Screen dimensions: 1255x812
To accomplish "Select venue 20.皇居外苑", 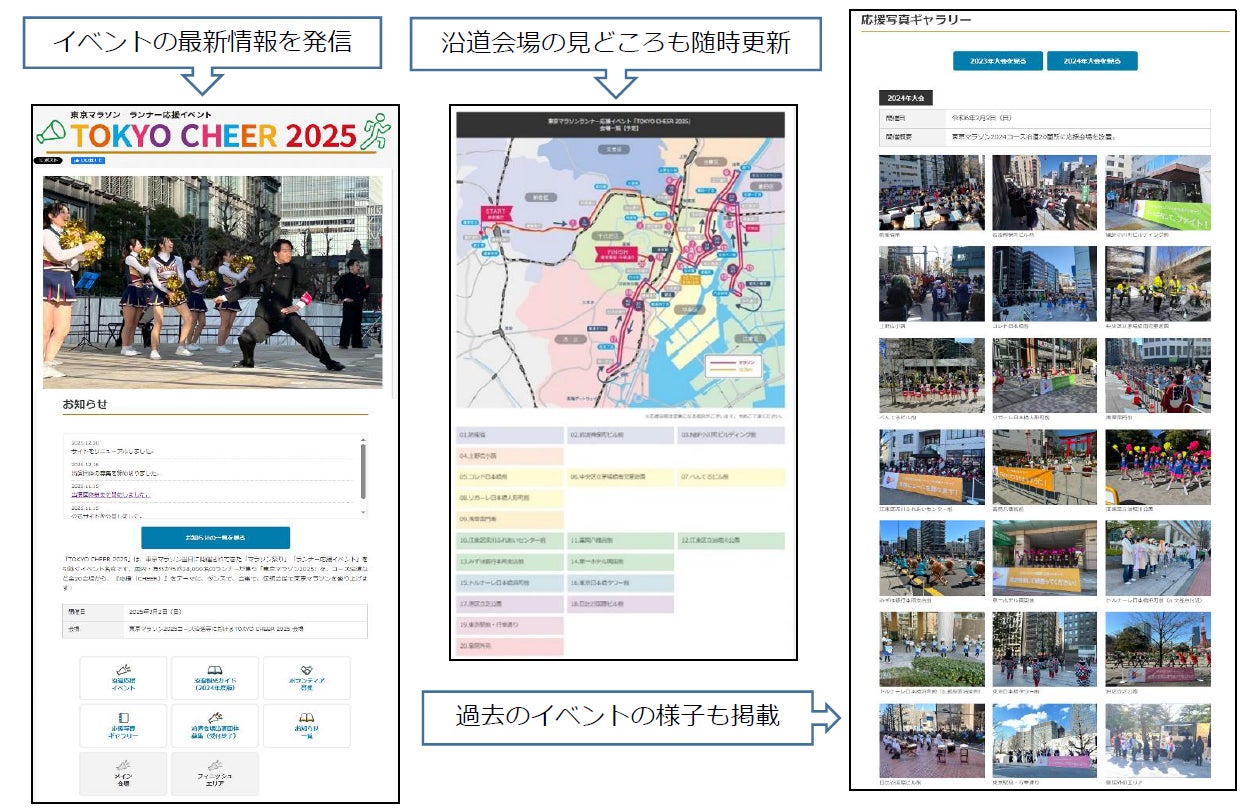I will tap(510, 646).
